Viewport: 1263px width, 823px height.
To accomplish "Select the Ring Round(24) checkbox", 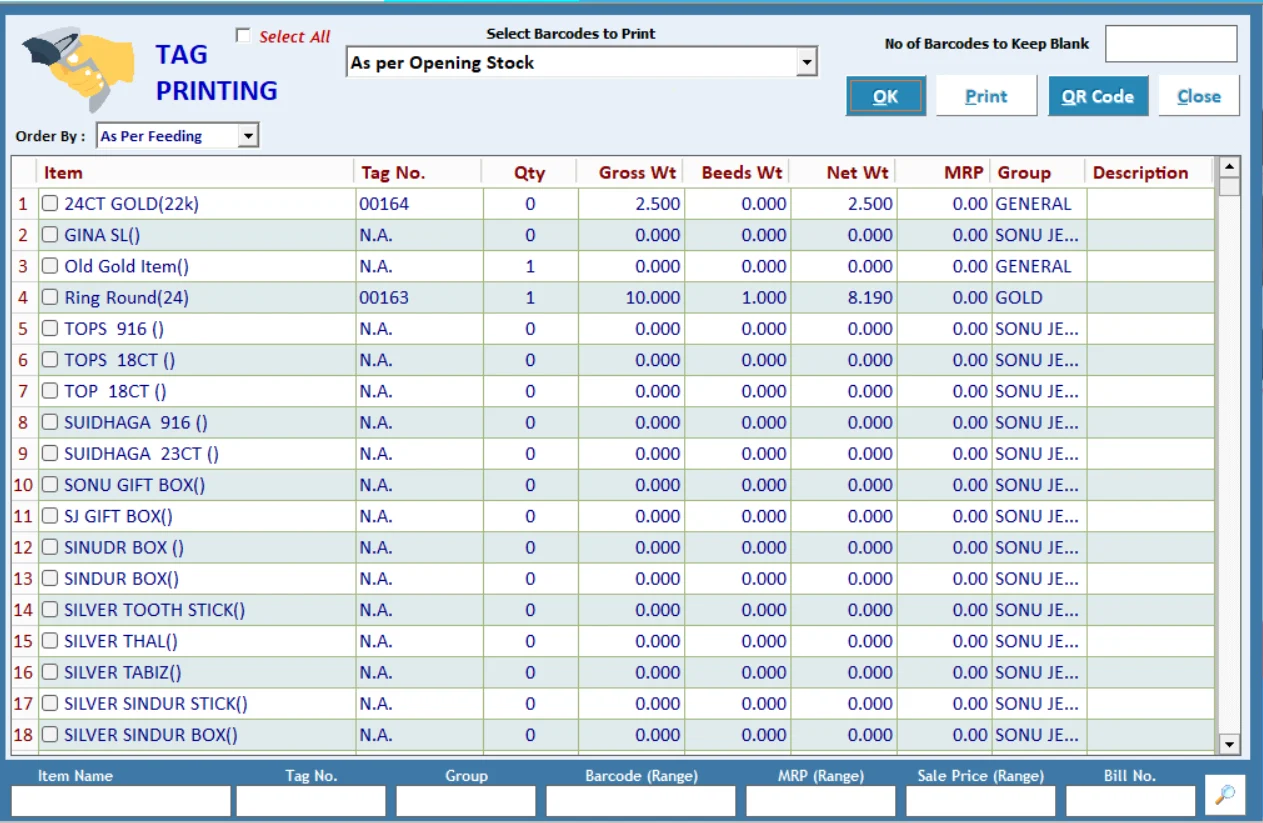I will pos(50,297).
